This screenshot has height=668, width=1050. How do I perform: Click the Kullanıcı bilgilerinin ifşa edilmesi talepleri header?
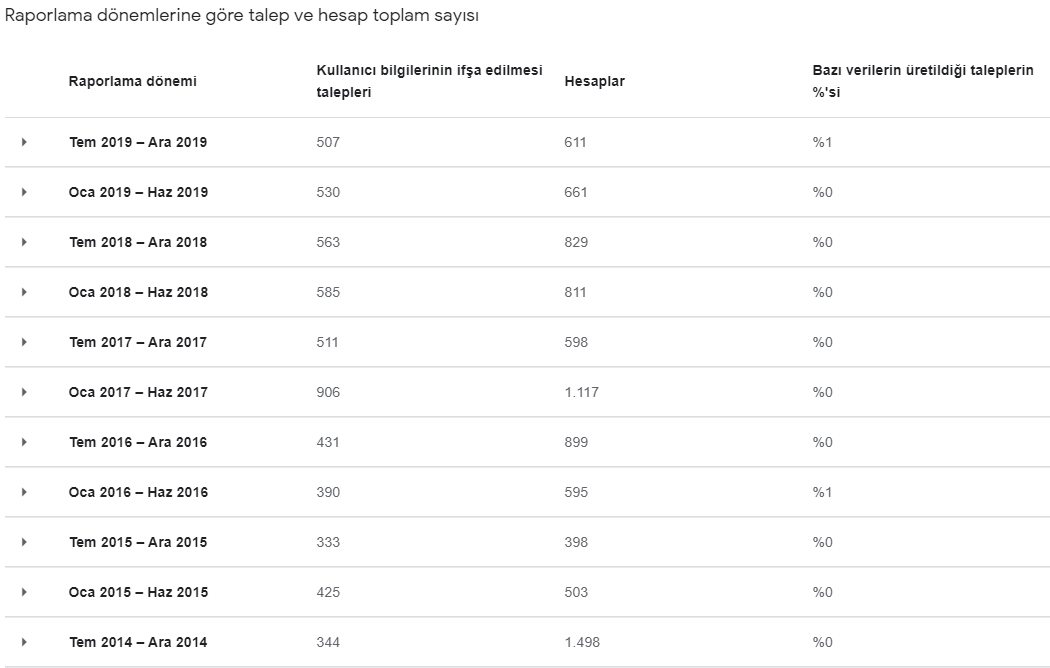429,81
